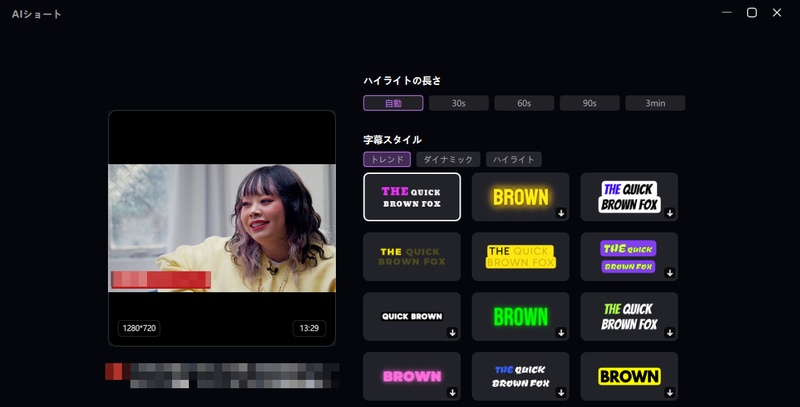Open the ハイライト subtitle style tab
The height and width of the screenshot is (407, 800).
(x=513, y=159)
